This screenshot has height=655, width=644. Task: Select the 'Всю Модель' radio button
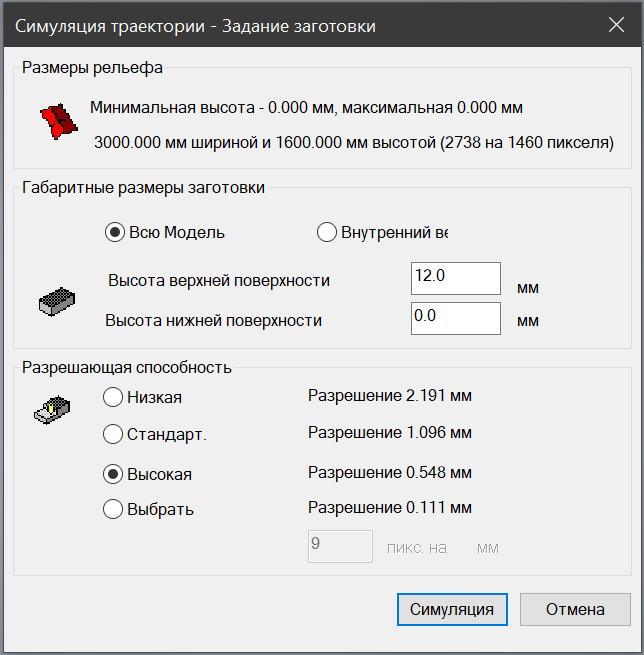point(115,233)
